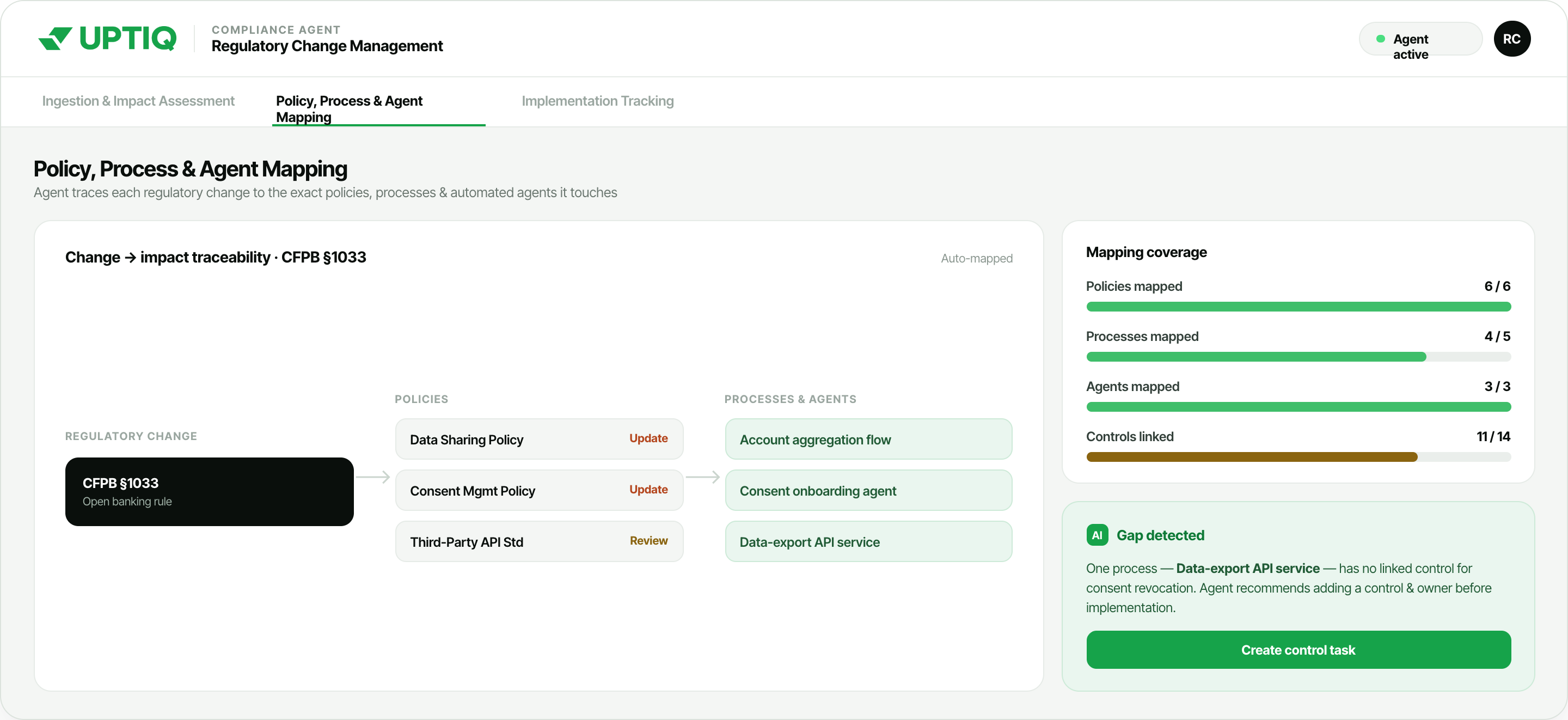This screenshot has height=720, width=1568.
Task: Click the Create control task button
Action: coord(1298,649)
